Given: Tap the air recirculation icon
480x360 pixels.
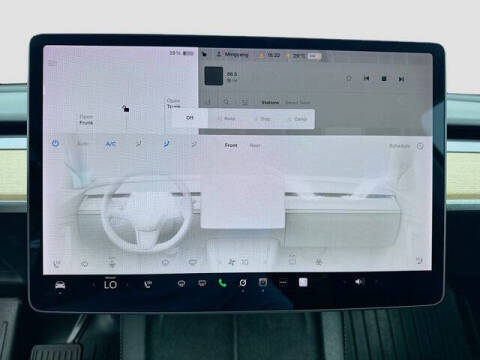Looking at the screenshot, I should (292, 260).
